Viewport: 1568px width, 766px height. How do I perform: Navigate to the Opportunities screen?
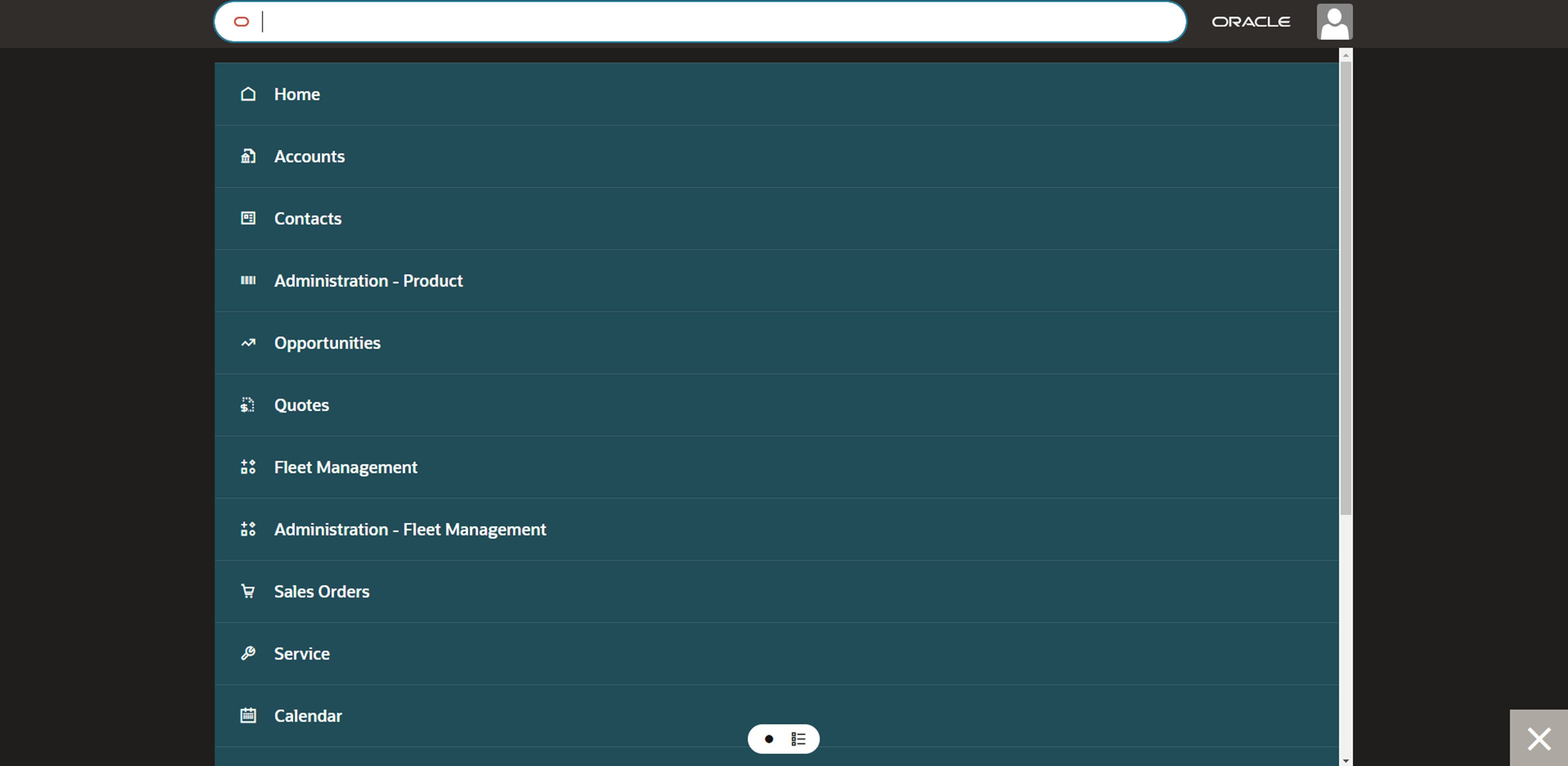click(327, 343)
